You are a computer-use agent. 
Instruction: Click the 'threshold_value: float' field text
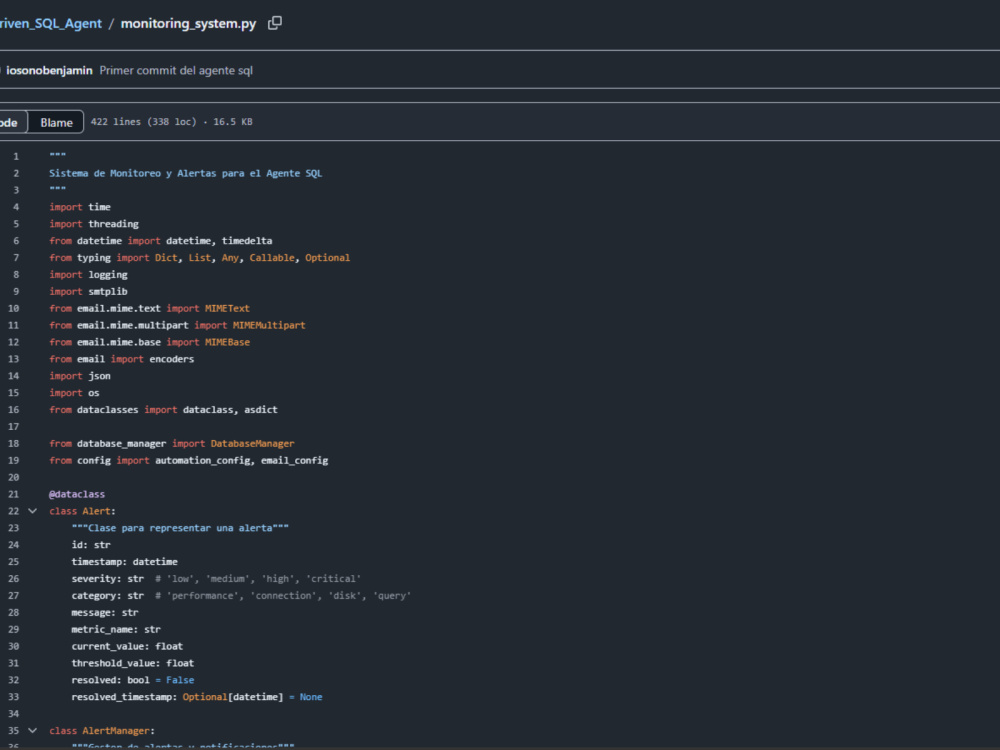[133, 663]
